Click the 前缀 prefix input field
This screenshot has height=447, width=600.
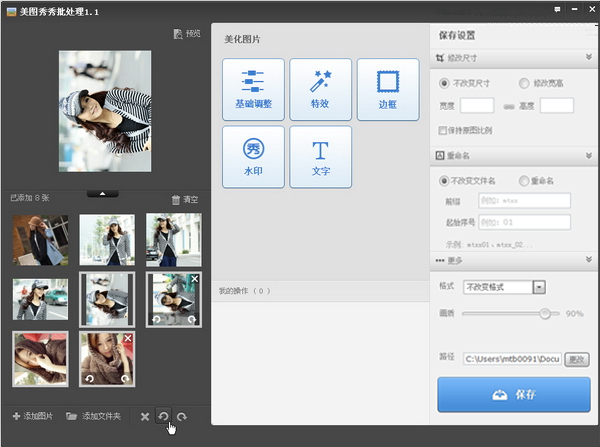click(524, 201)
